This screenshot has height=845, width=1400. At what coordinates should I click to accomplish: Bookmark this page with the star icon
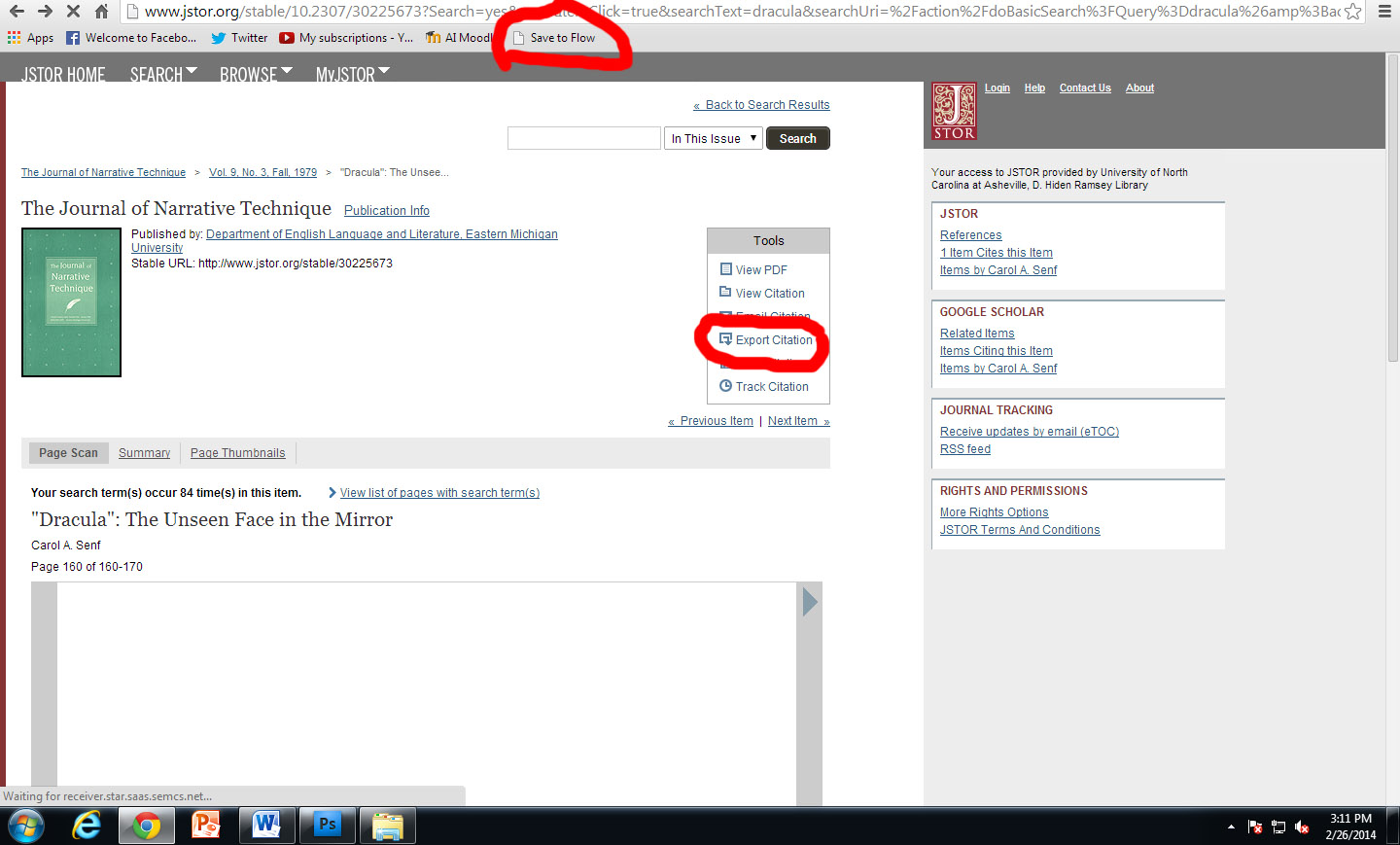tap(1352, 12)
